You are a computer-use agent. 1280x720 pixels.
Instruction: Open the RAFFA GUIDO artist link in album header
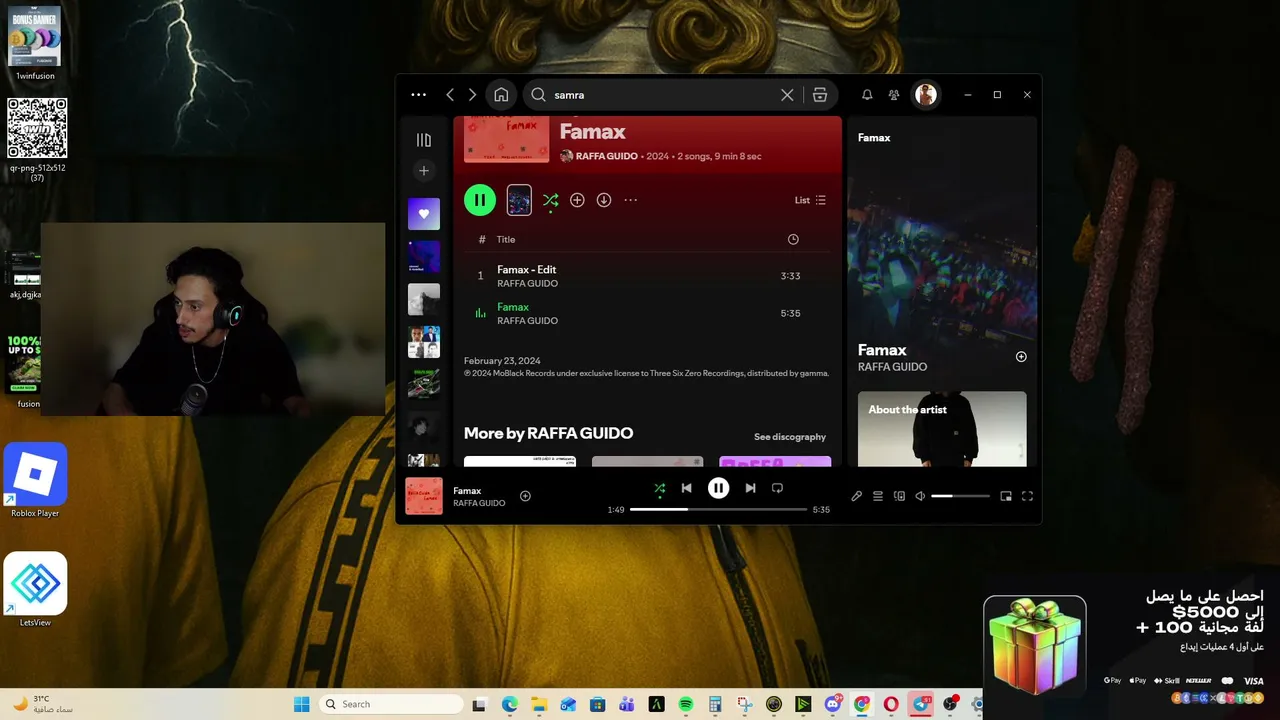[606, 156]
